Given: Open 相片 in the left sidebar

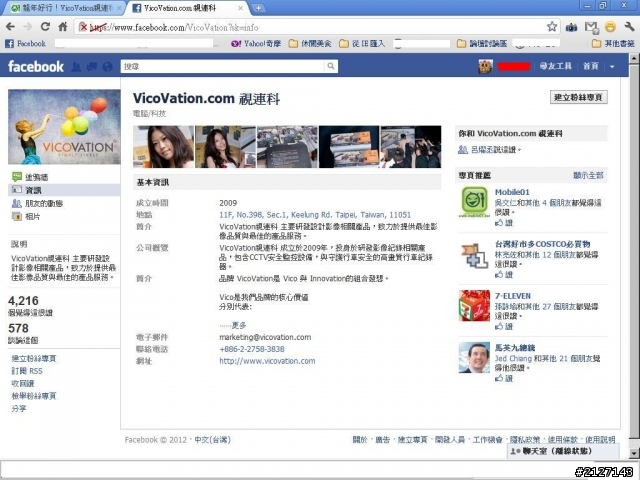Looking at the screenshot, I should coord(26,216).
